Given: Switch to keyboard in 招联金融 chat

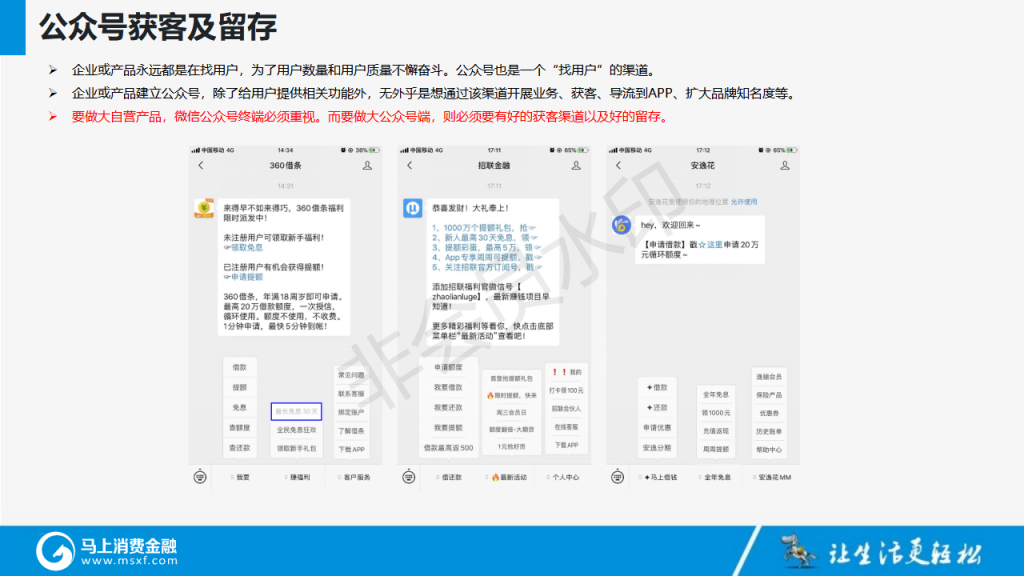Looking at the screenshot, I should 409,477.
